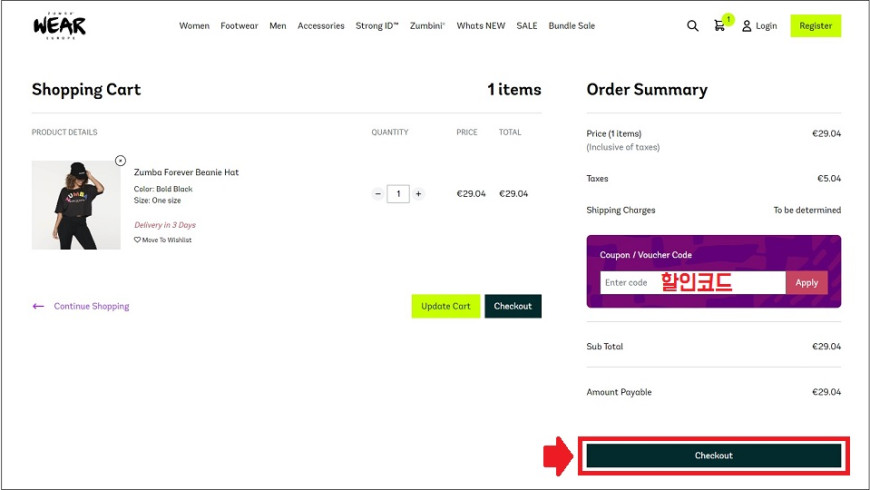Click the Taxes amount €5.04
The height and width of the screenshot is (490, 870).
(x=829, y=179)
